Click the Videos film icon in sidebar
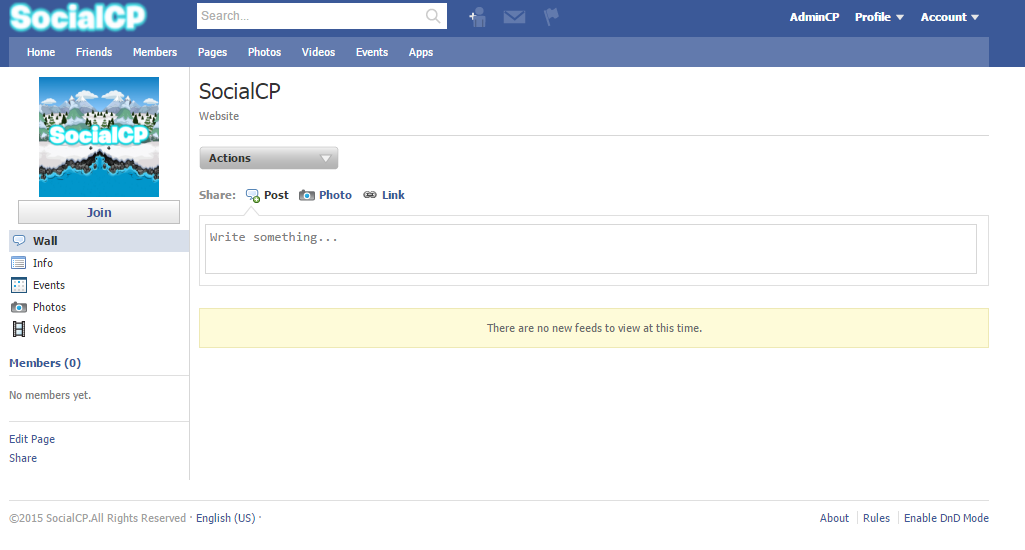Screen dimensions: 1025x550 [19, 329]
